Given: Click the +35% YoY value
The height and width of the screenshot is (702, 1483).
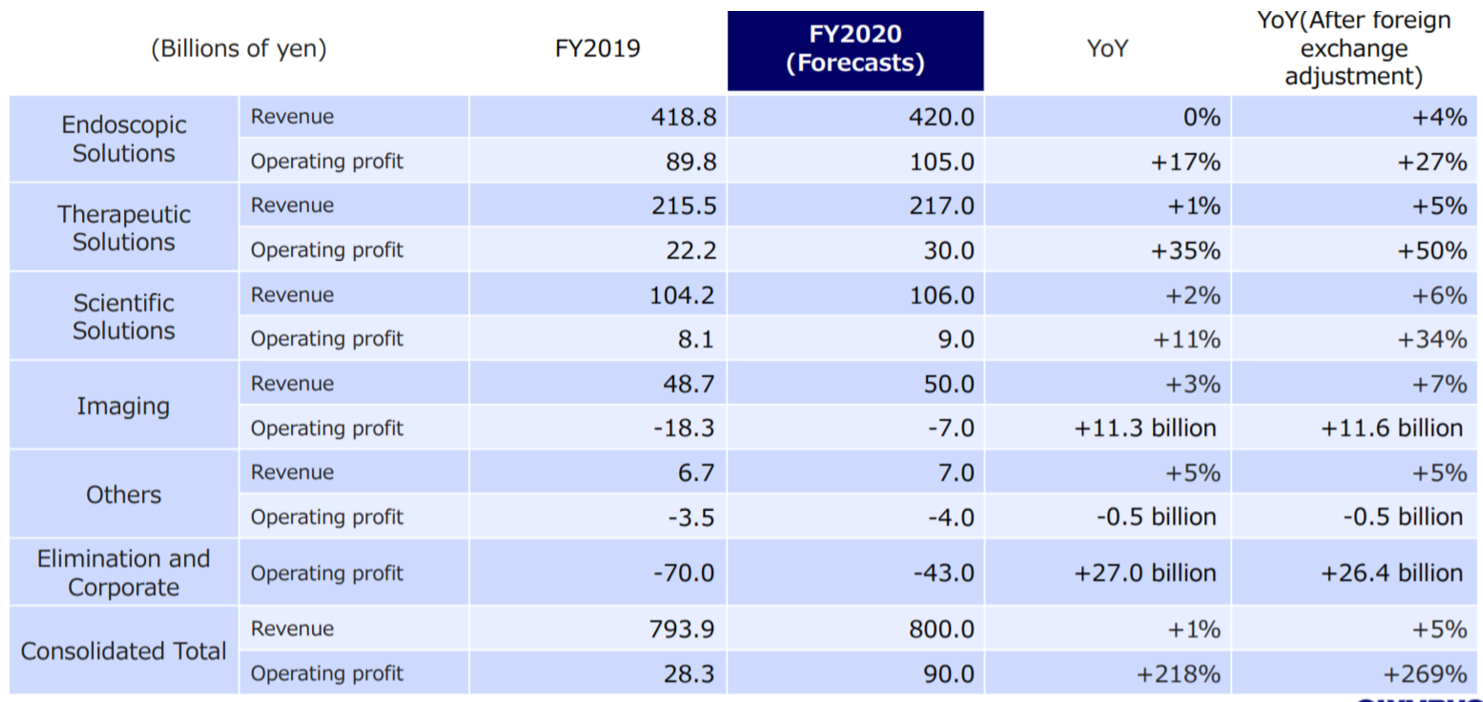Looking at the screenshot, I should click(1108, 250).
